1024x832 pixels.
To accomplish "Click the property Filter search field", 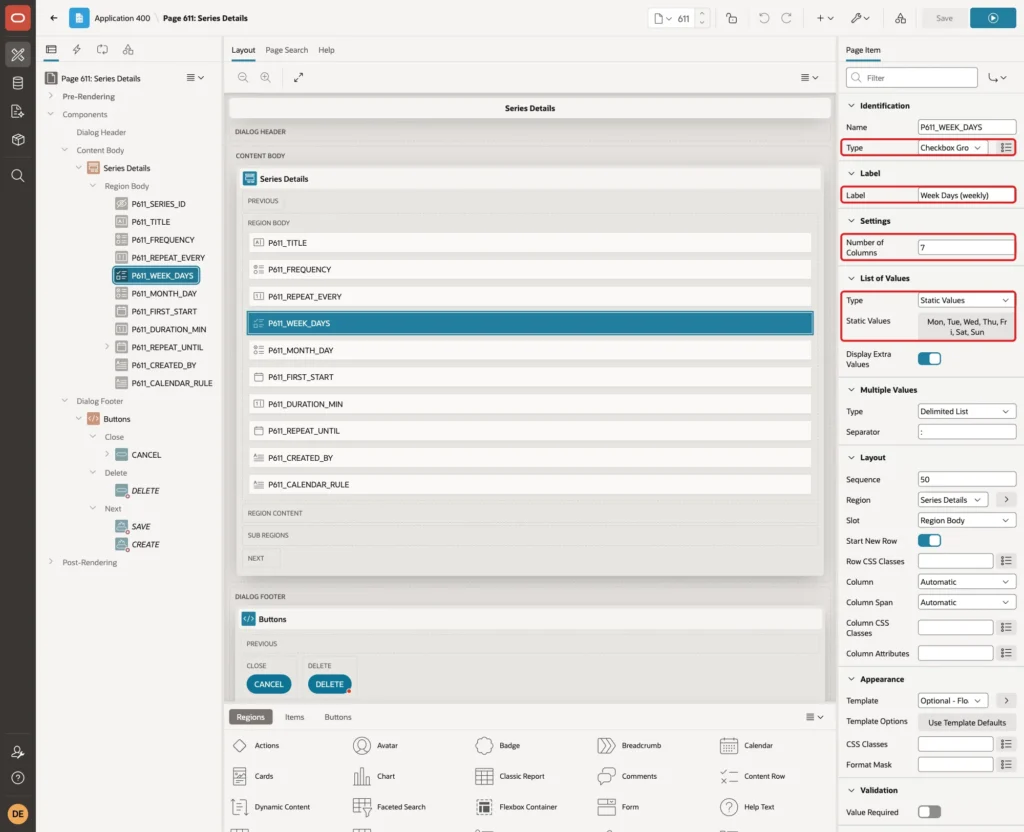I will pyautogui.click(x=912, y=78).
